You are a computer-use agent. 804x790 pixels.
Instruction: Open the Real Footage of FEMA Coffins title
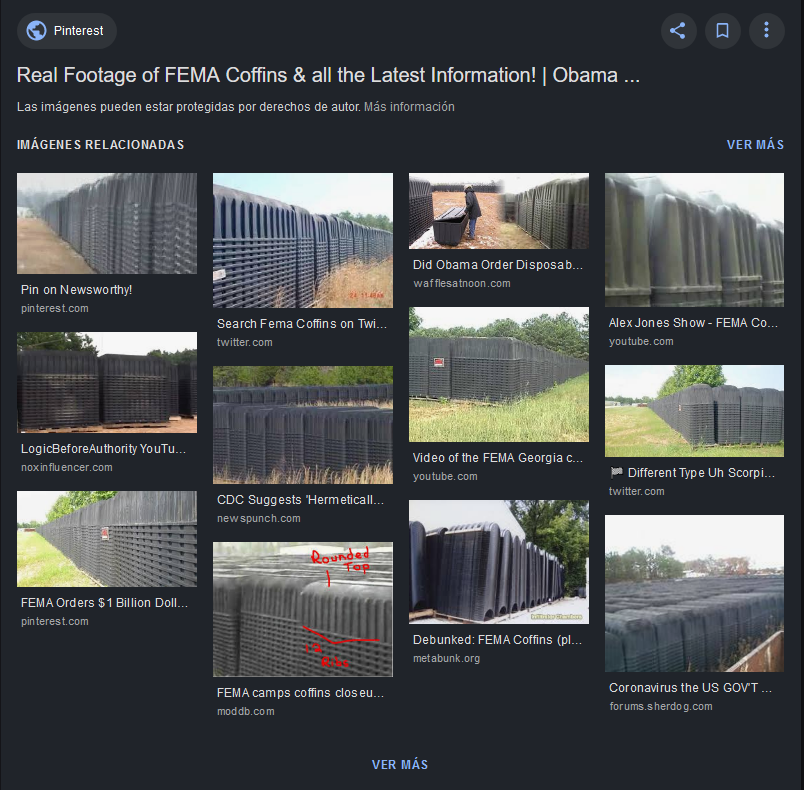pyautogui.click(x=328, y=75)
